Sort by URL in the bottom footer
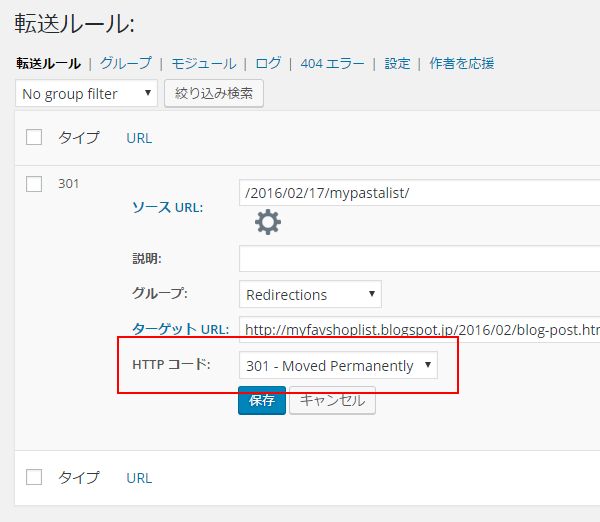 pyautogui.click(x=139, y=478)
